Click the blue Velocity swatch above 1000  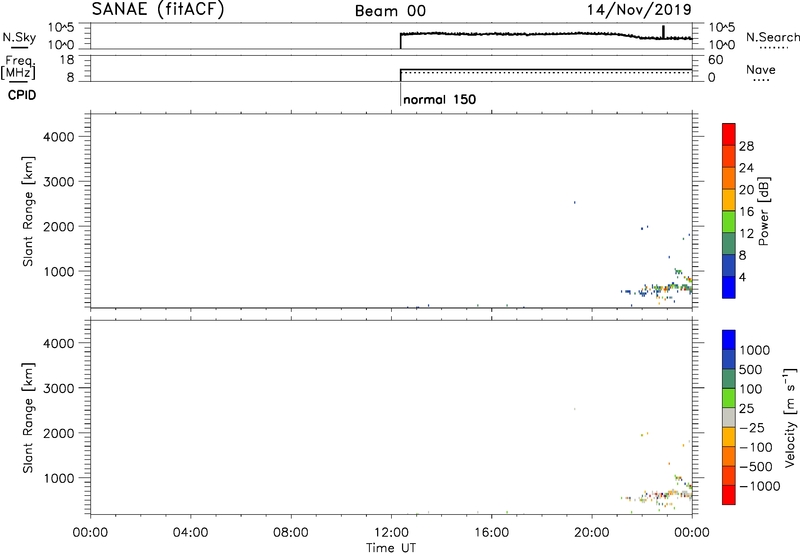pyautogui.click(x=729, y=340)
